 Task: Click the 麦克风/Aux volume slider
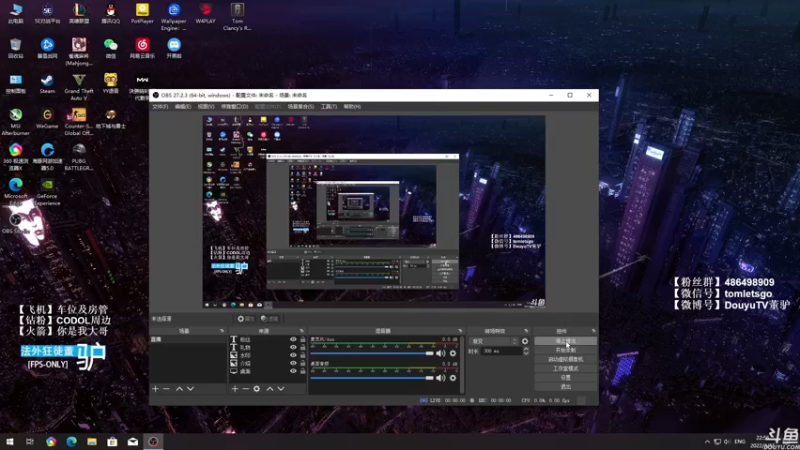pos(372,353)
